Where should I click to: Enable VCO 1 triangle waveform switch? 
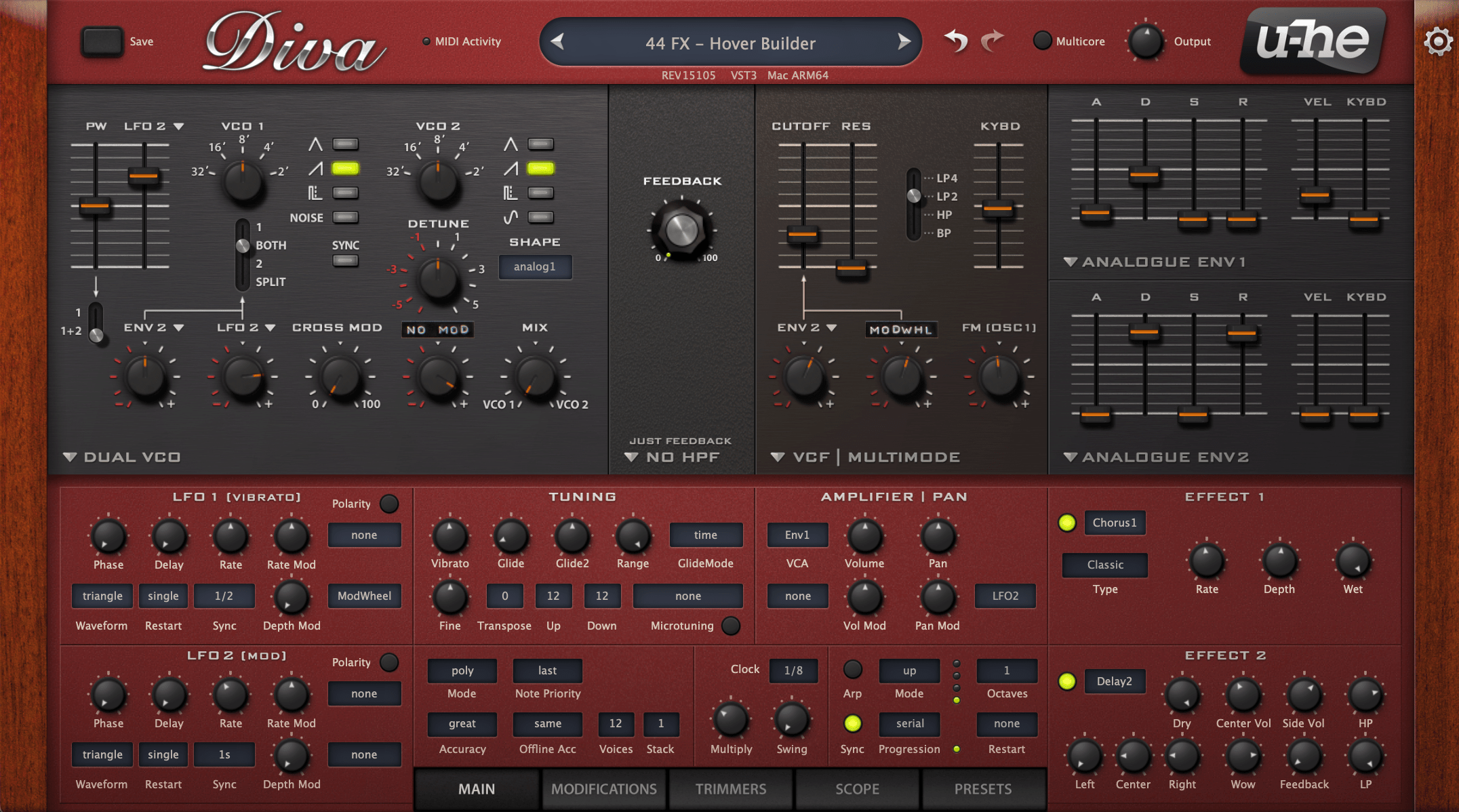(345, 144)
